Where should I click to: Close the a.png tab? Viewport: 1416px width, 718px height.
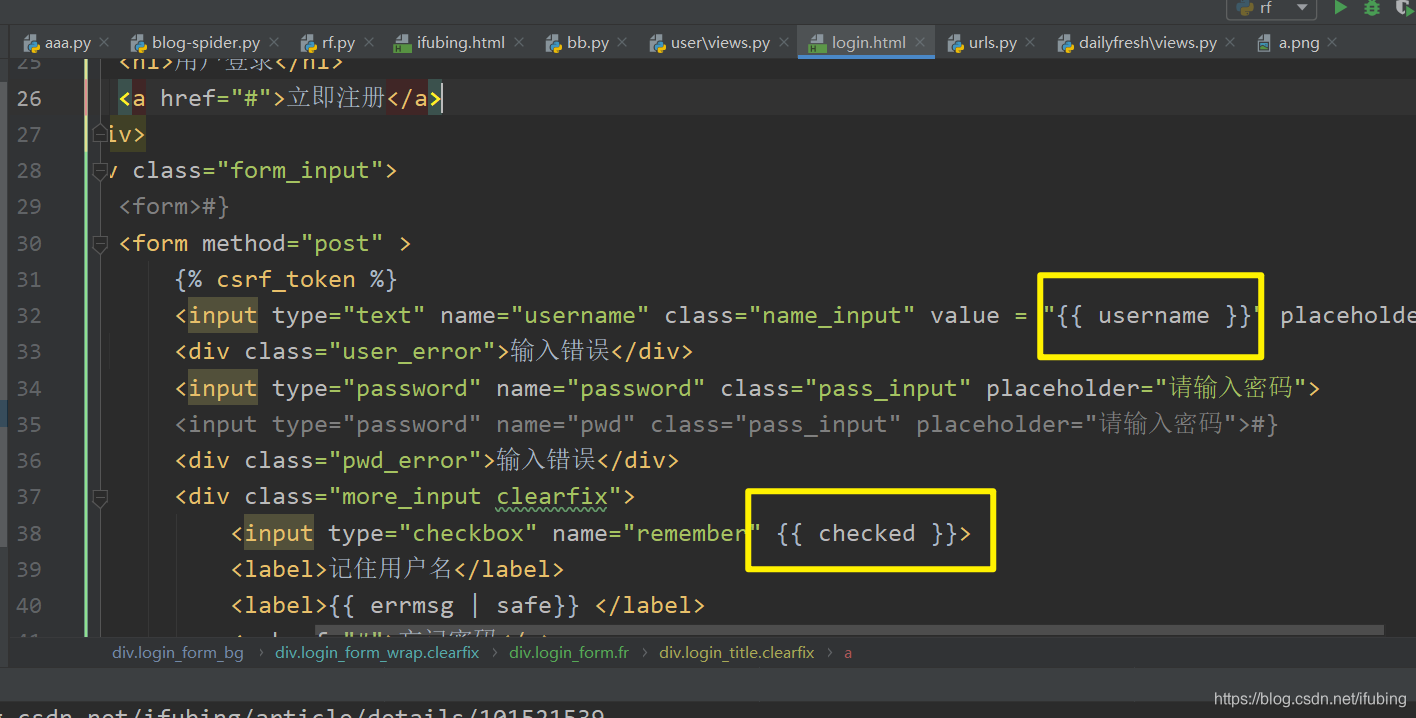[1332, 43]
